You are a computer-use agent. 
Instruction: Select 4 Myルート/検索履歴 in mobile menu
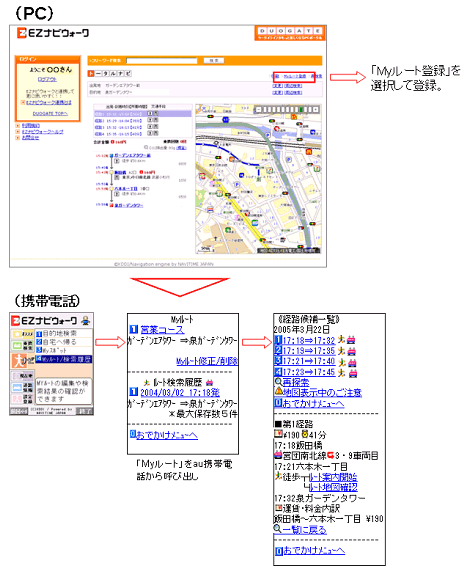click(64, 359)
